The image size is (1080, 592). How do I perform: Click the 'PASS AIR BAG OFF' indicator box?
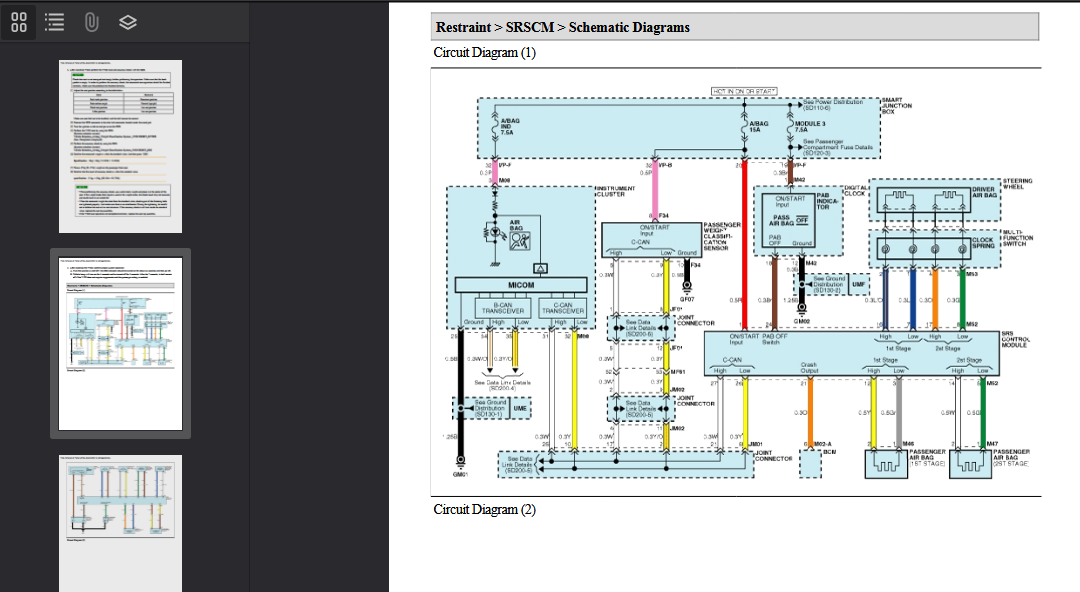[x=789, y=221]
